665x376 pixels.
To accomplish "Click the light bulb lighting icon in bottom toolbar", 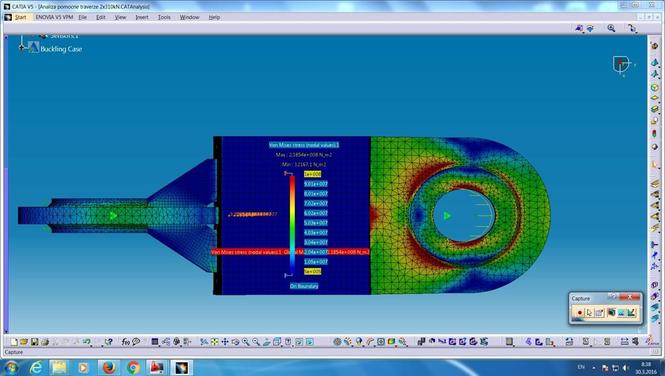I will pos(359,342).
